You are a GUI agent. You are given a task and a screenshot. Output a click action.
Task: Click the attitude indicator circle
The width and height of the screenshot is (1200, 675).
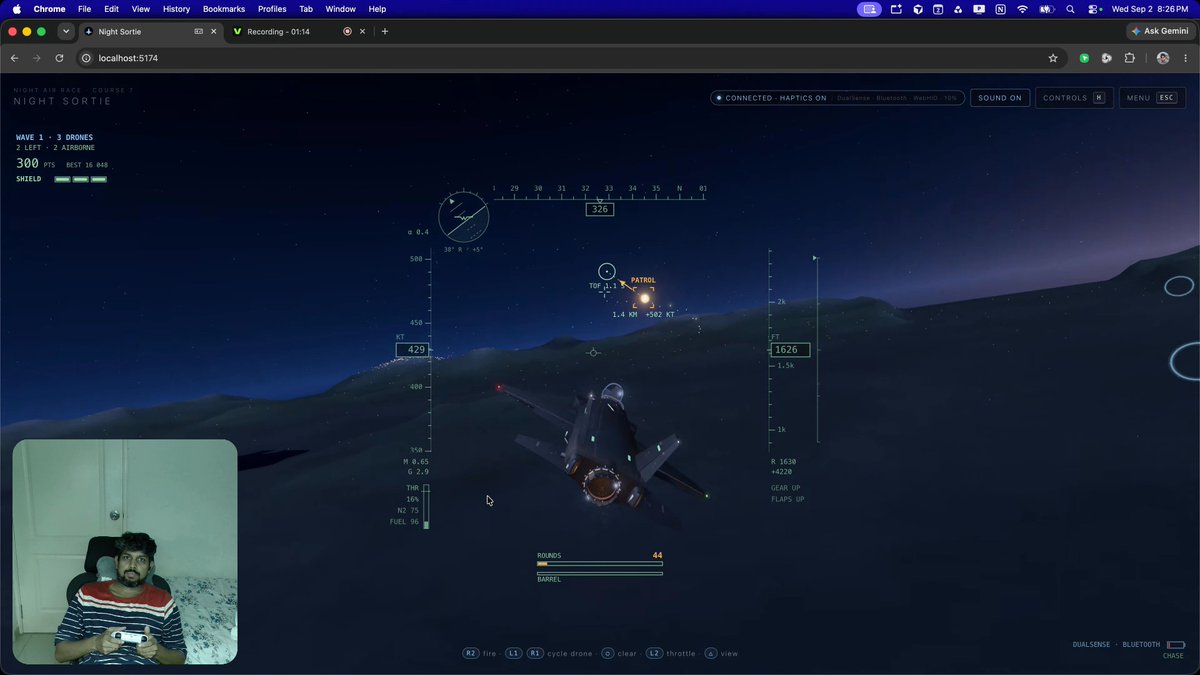point(463,216)
